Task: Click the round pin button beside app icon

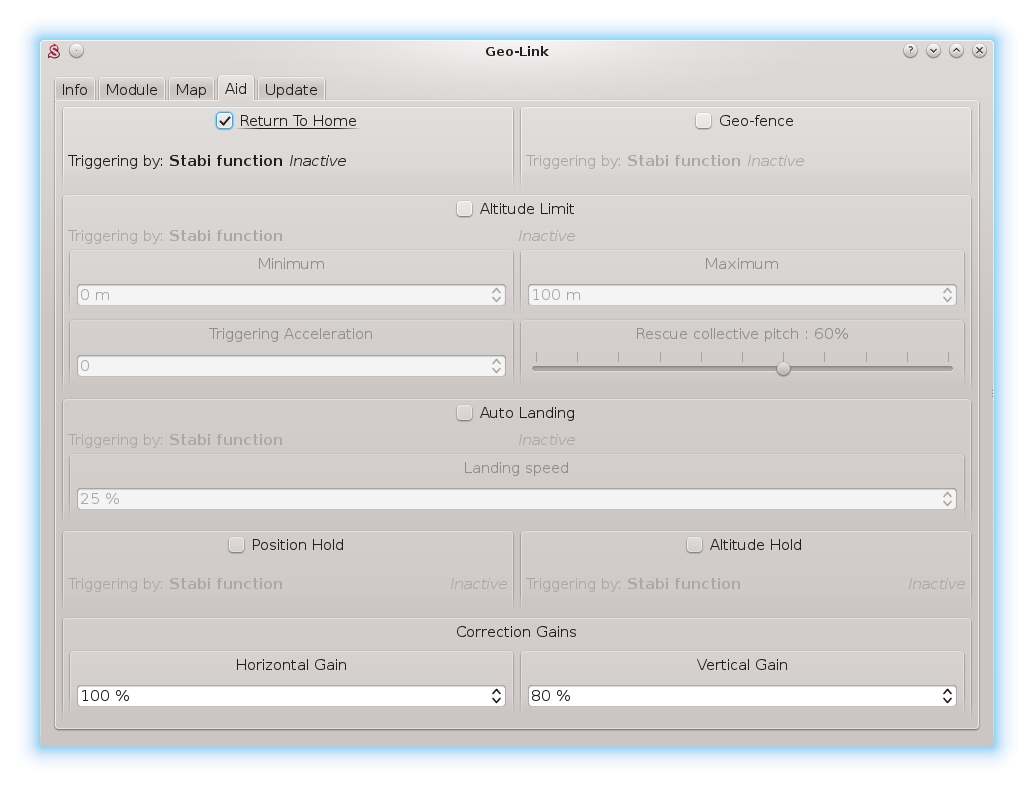Action: (77, 51)
